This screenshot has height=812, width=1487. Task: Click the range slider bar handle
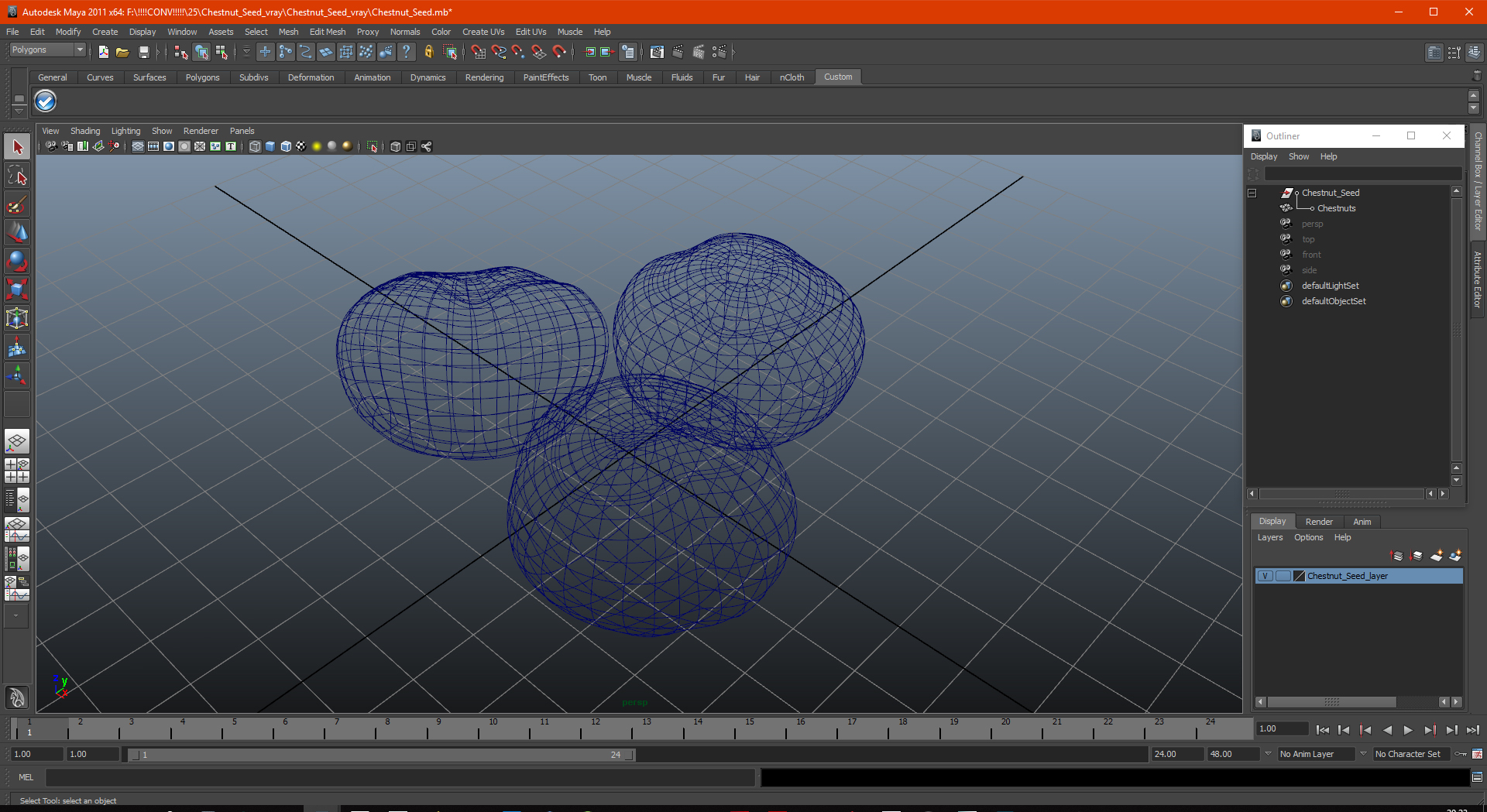point(381,755)
